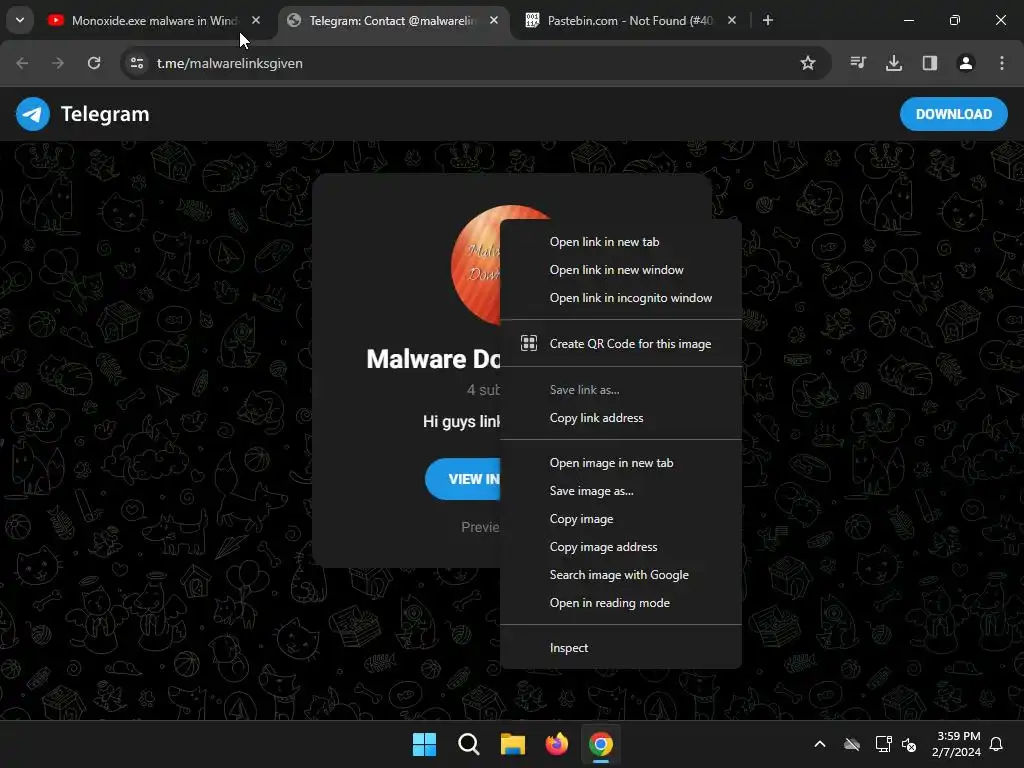1024x768 pixels.
Task: Select the Telegram Contact tab
Action: (x=392, y=21)
